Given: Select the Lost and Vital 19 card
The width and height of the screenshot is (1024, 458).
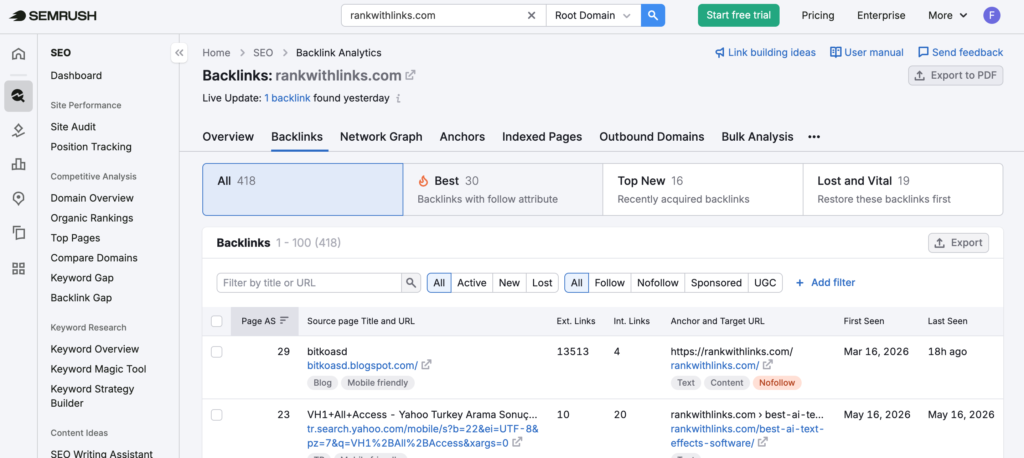Looking at the screenshot, I should (x=903, y=189).
